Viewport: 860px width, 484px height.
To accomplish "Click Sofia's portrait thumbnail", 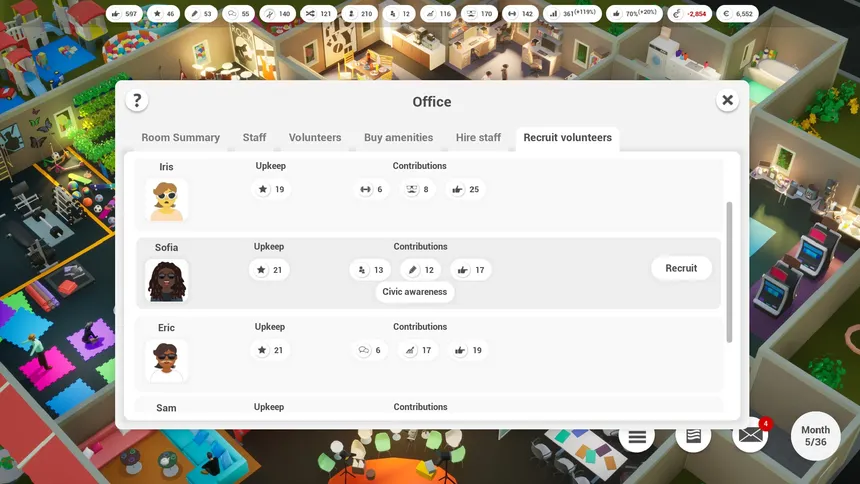I will 167,280.
